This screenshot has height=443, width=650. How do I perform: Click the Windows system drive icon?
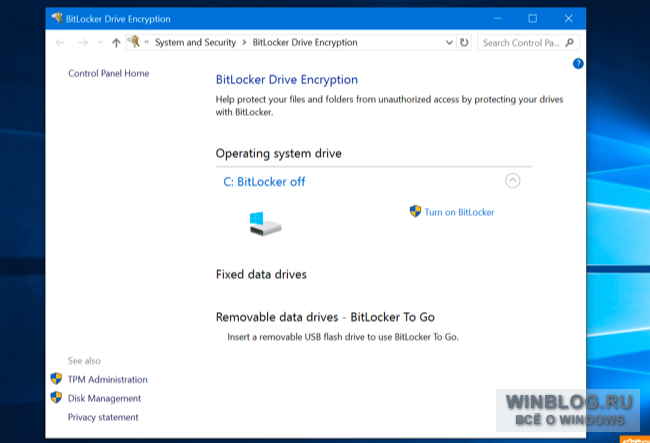point(265,224)
